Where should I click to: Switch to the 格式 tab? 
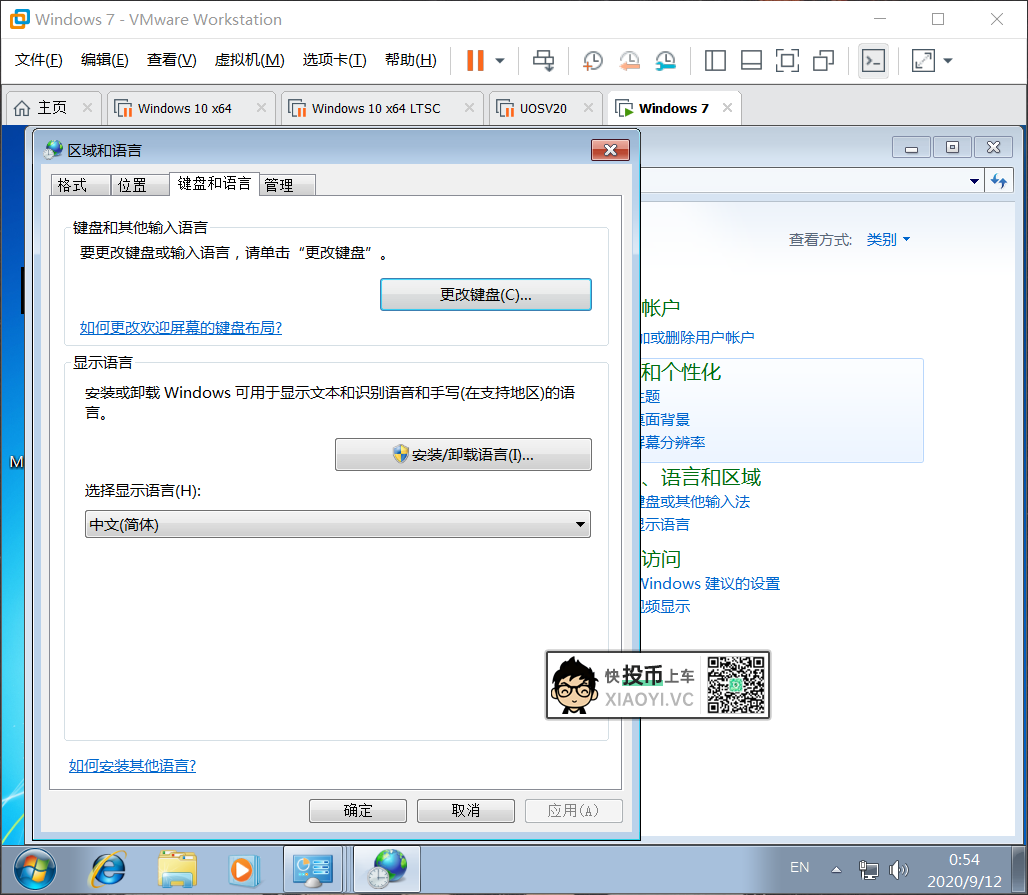(x=80, y=184)
